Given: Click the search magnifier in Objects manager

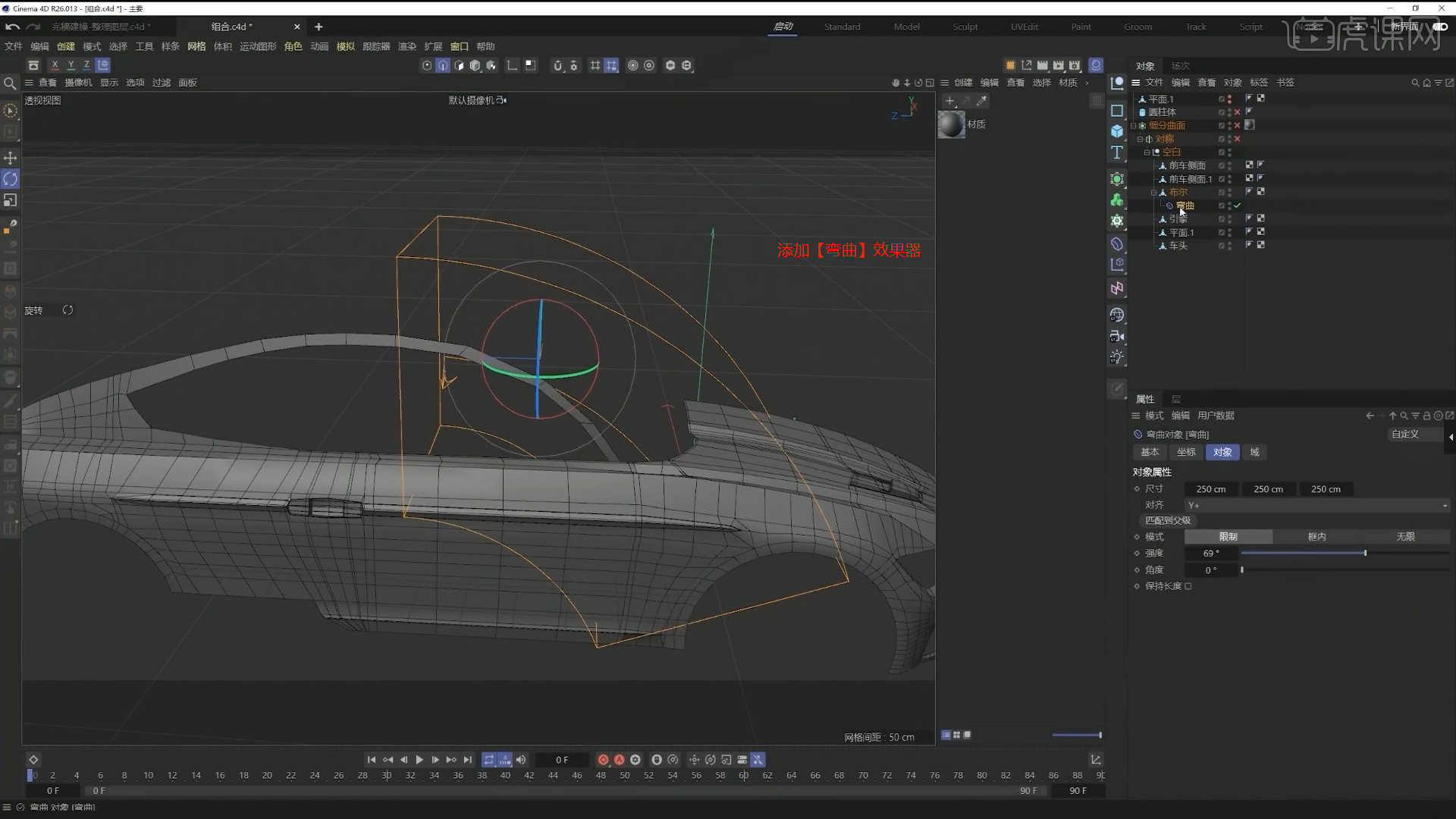Looking at the screenshot, I should click(1415, 83).
